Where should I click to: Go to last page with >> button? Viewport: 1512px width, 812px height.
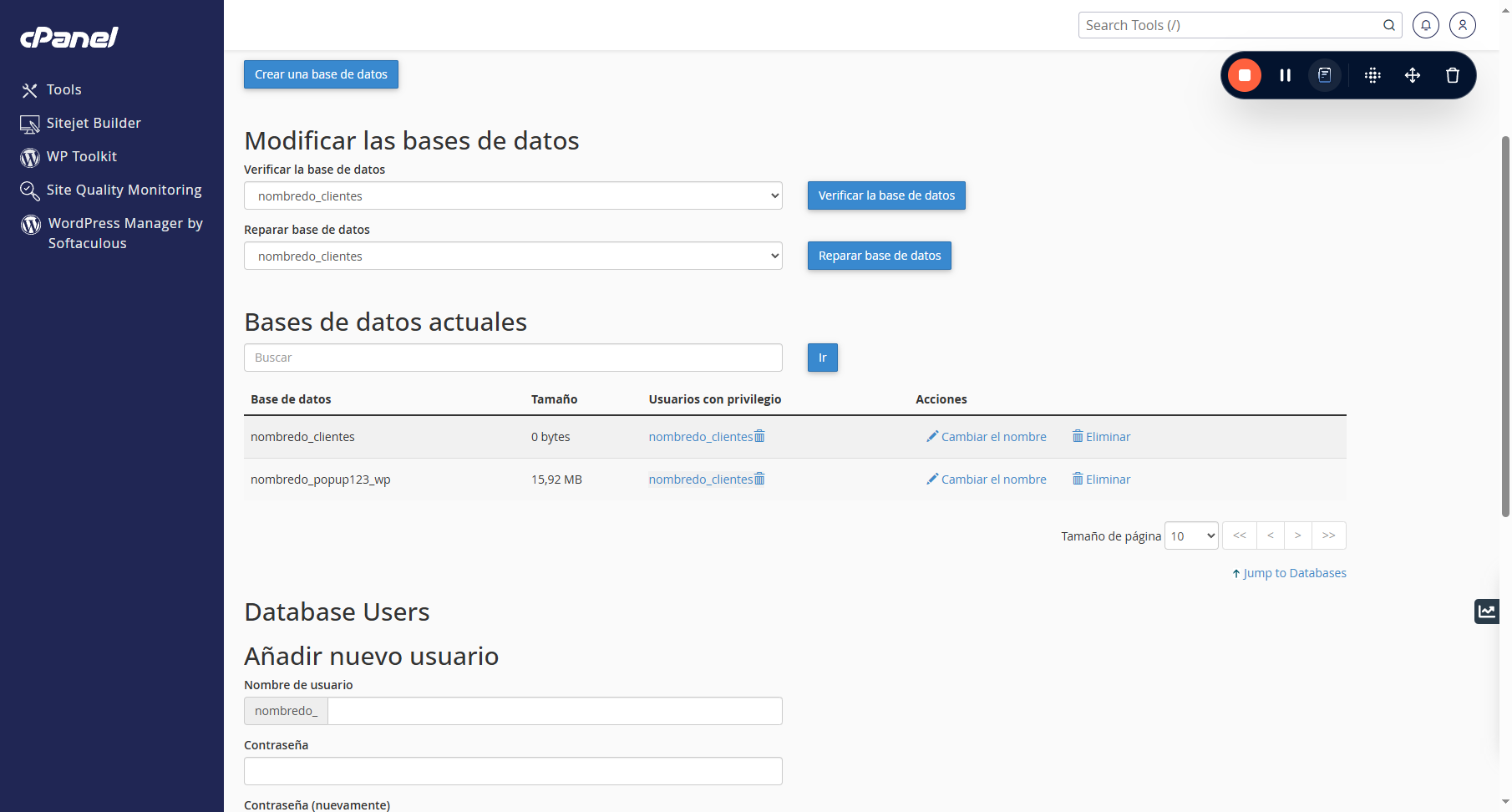click(x=1329, y=535)
